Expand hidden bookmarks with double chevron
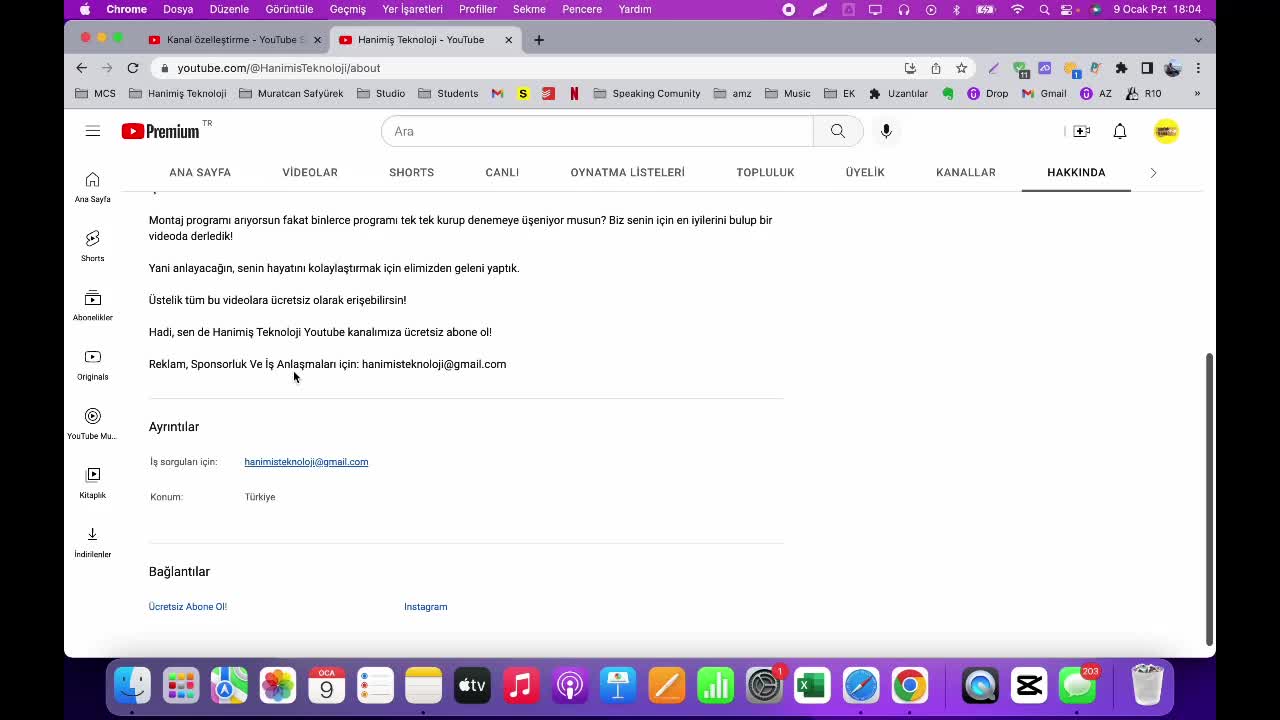1280x720 pixels. click(x=1197, y=93)
